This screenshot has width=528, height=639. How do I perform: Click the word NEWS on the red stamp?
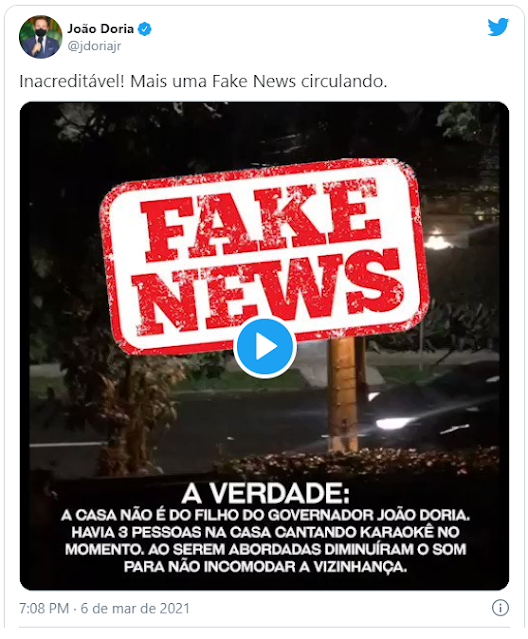(x=270, y=291)
